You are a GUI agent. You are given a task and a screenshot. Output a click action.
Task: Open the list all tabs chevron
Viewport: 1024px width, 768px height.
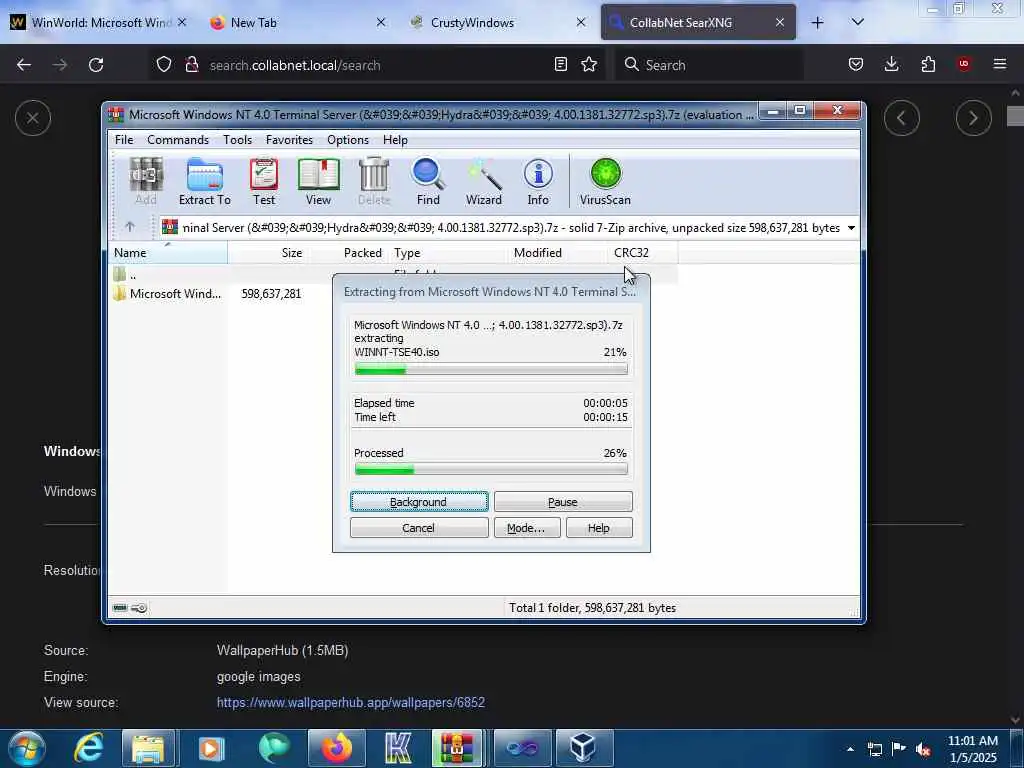pos(857,22)
